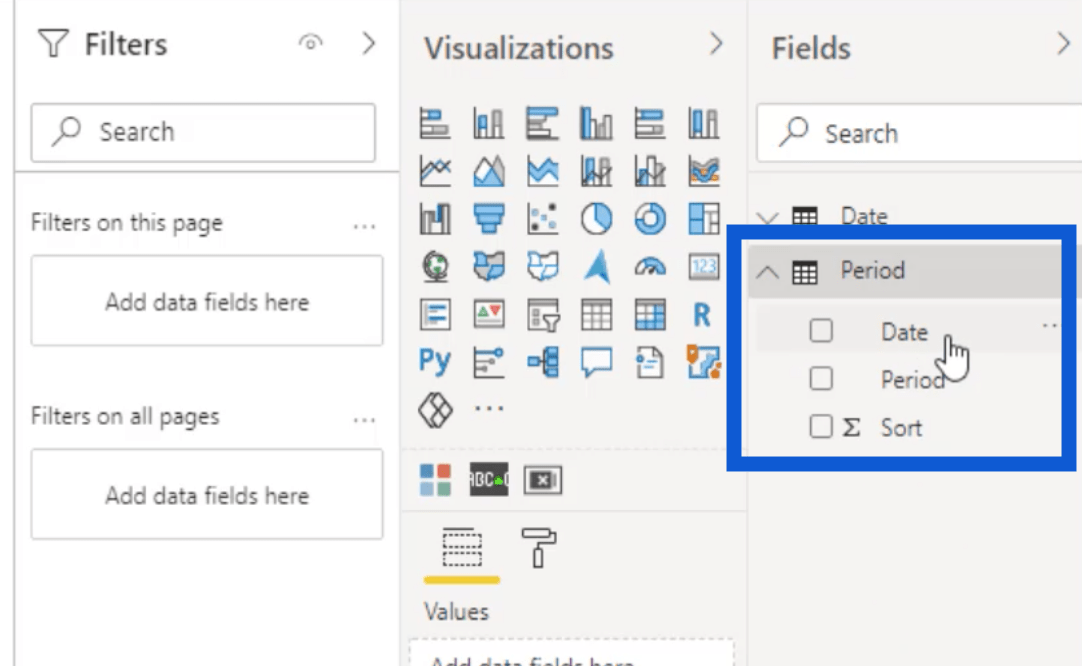This screenshot has width=1082, height=666.
Task: Insert a Python visual
Action: point(435,361)
